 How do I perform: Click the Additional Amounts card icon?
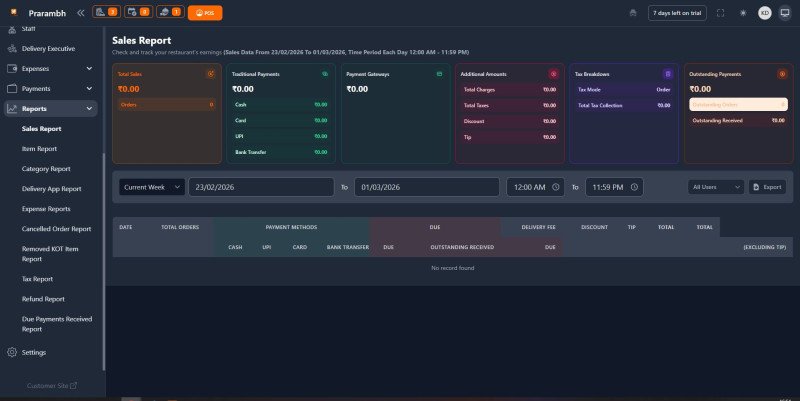click(553, 74)
